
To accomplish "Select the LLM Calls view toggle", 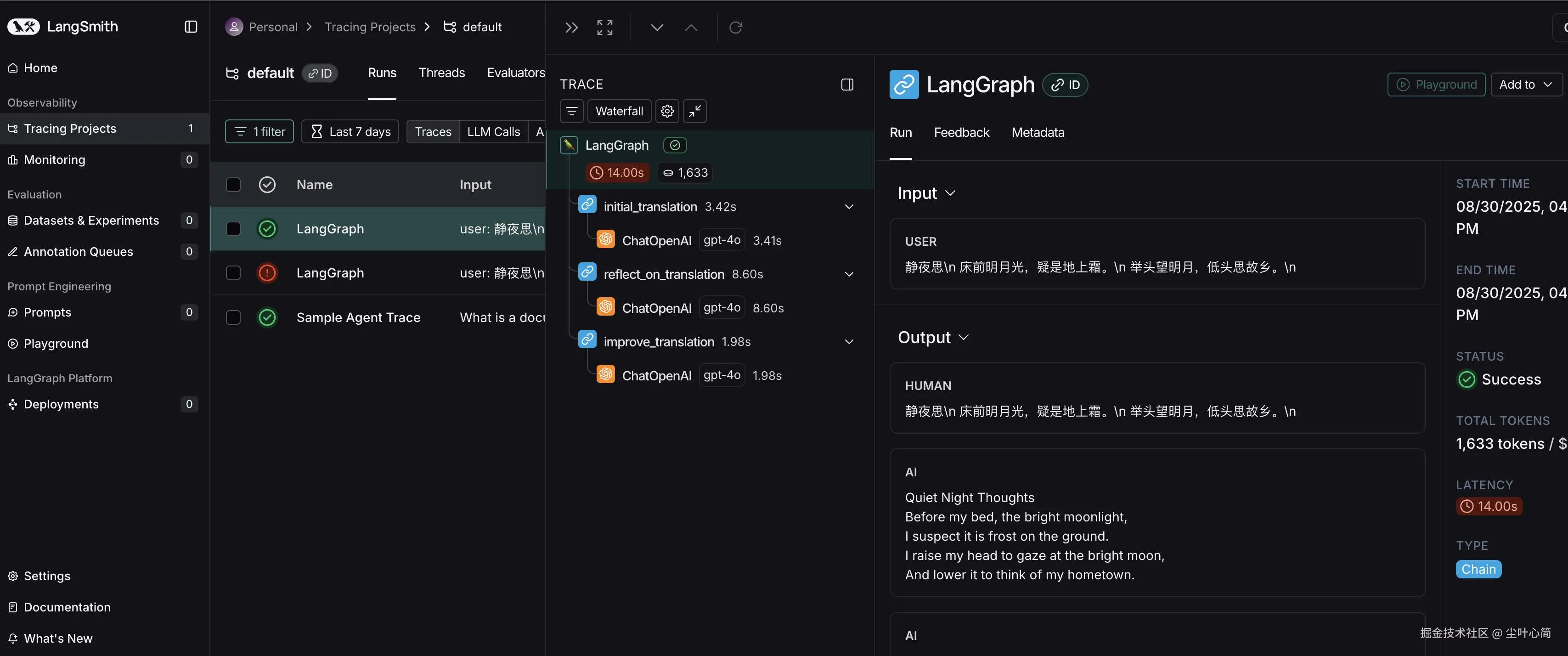I will [493, 131].
